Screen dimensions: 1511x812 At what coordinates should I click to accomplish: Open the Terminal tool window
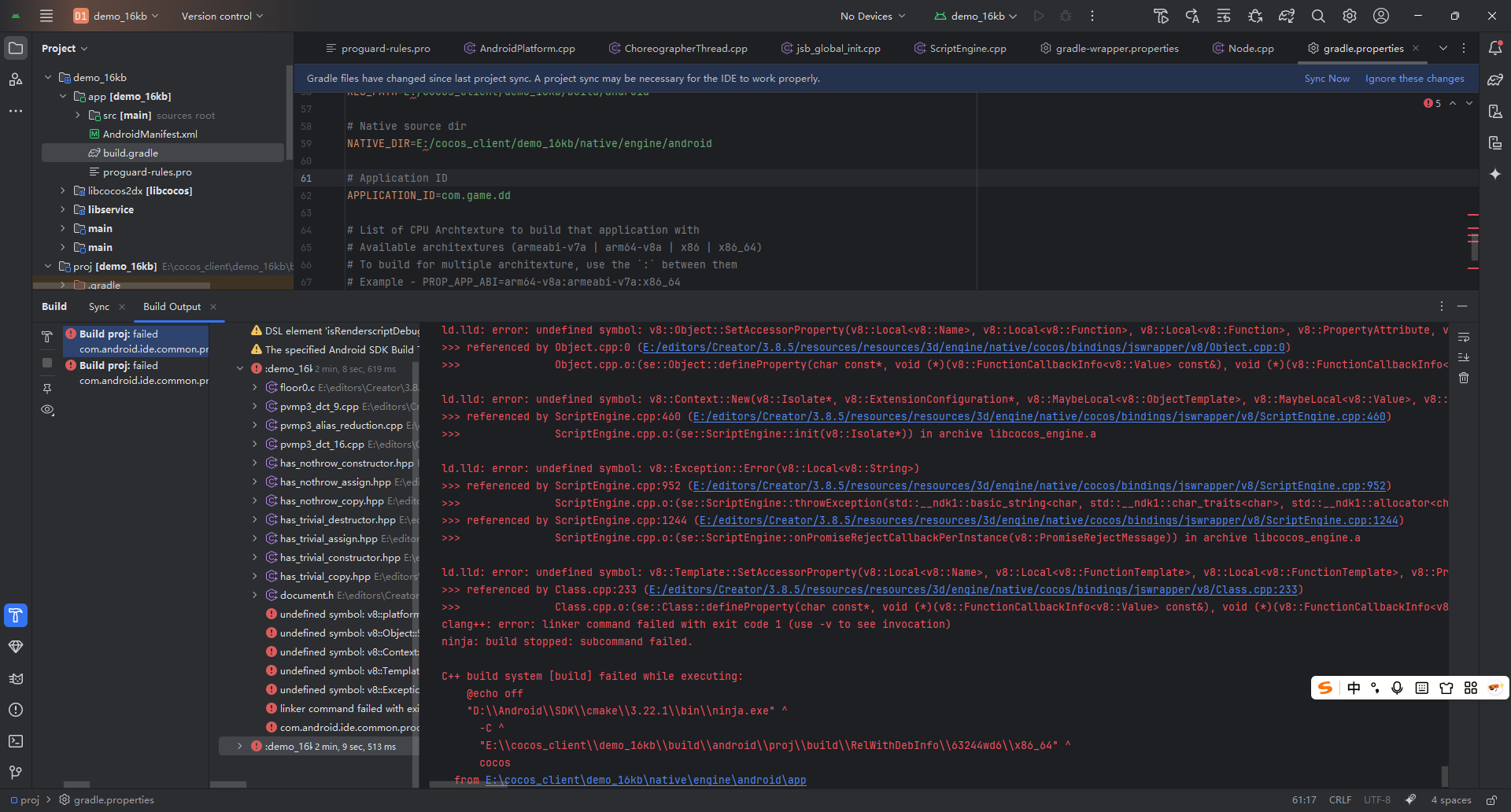pos(16,741)
